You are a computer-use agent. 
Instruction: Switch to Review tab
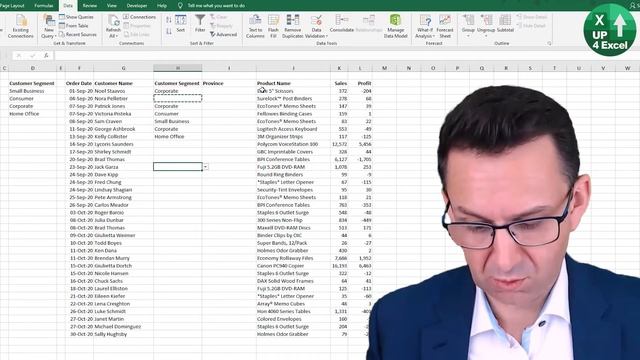point(90,6)
